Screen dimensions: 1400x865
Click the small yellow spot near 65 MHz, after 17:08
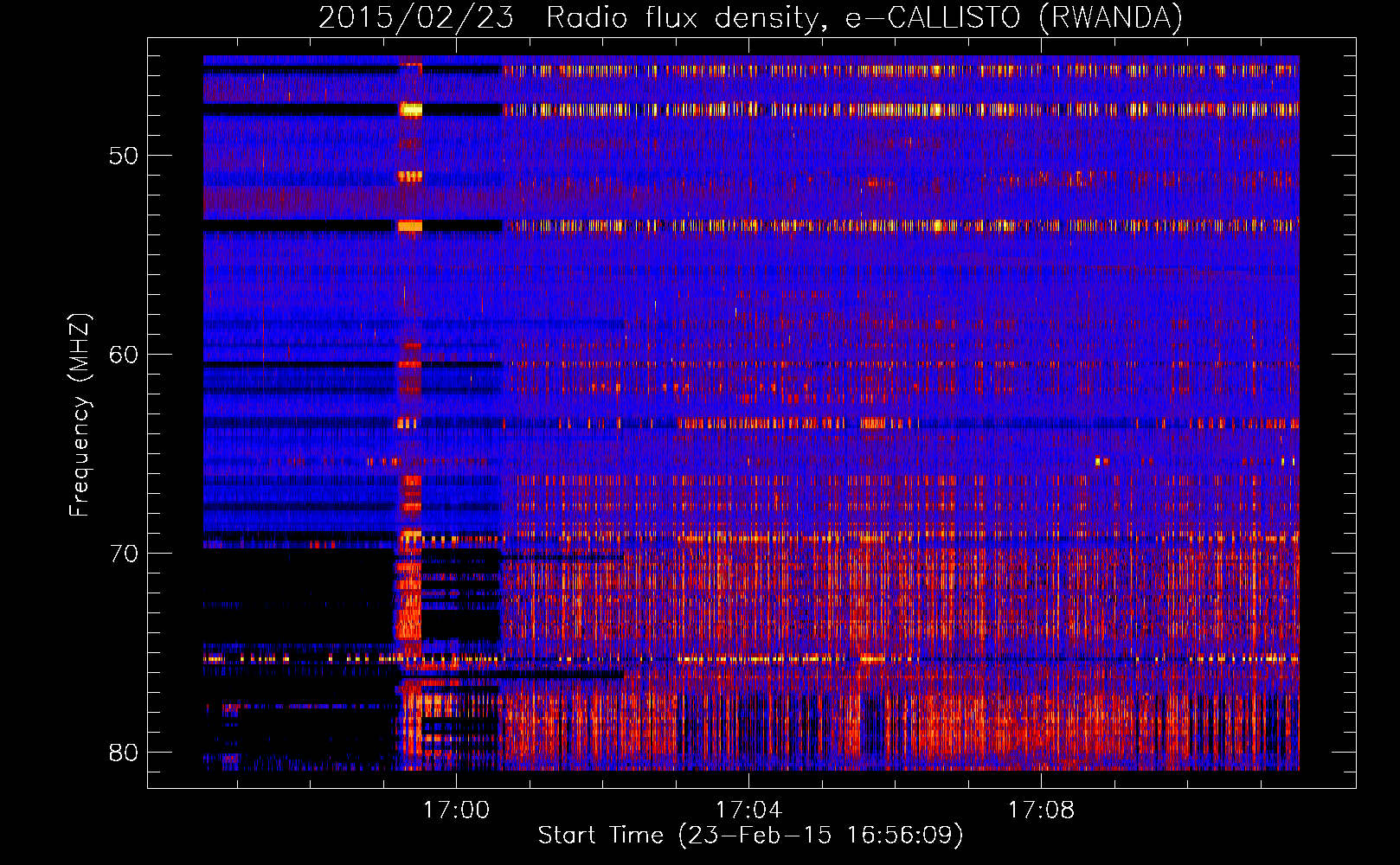pyautogui.click(x=1099, y=461)
